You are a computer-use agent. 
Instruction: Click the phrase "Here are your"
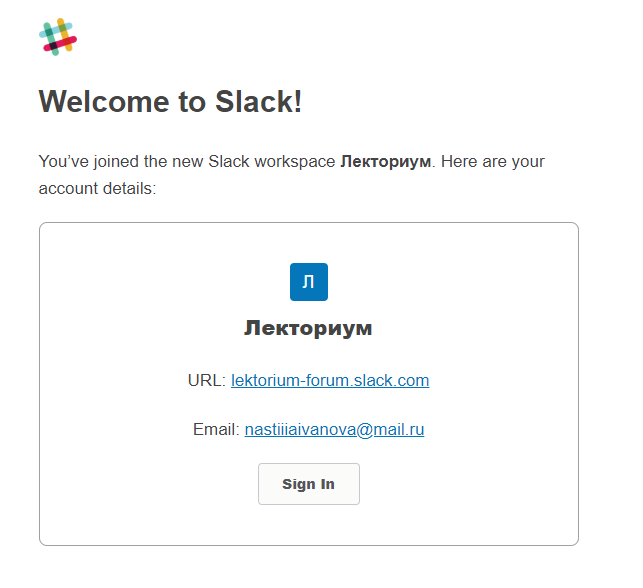tap(493, 162)
